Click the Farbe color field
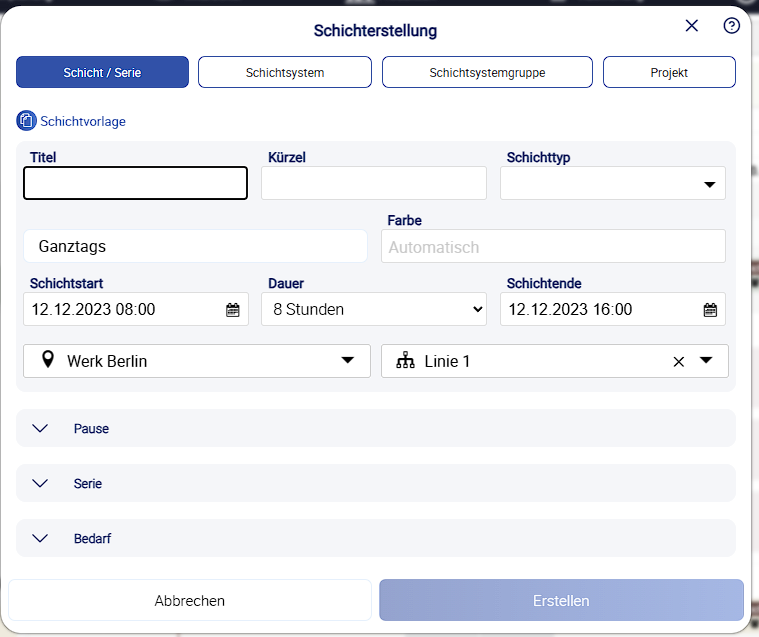Viewport: 759px width, 637px height. (x=553, y=247)
